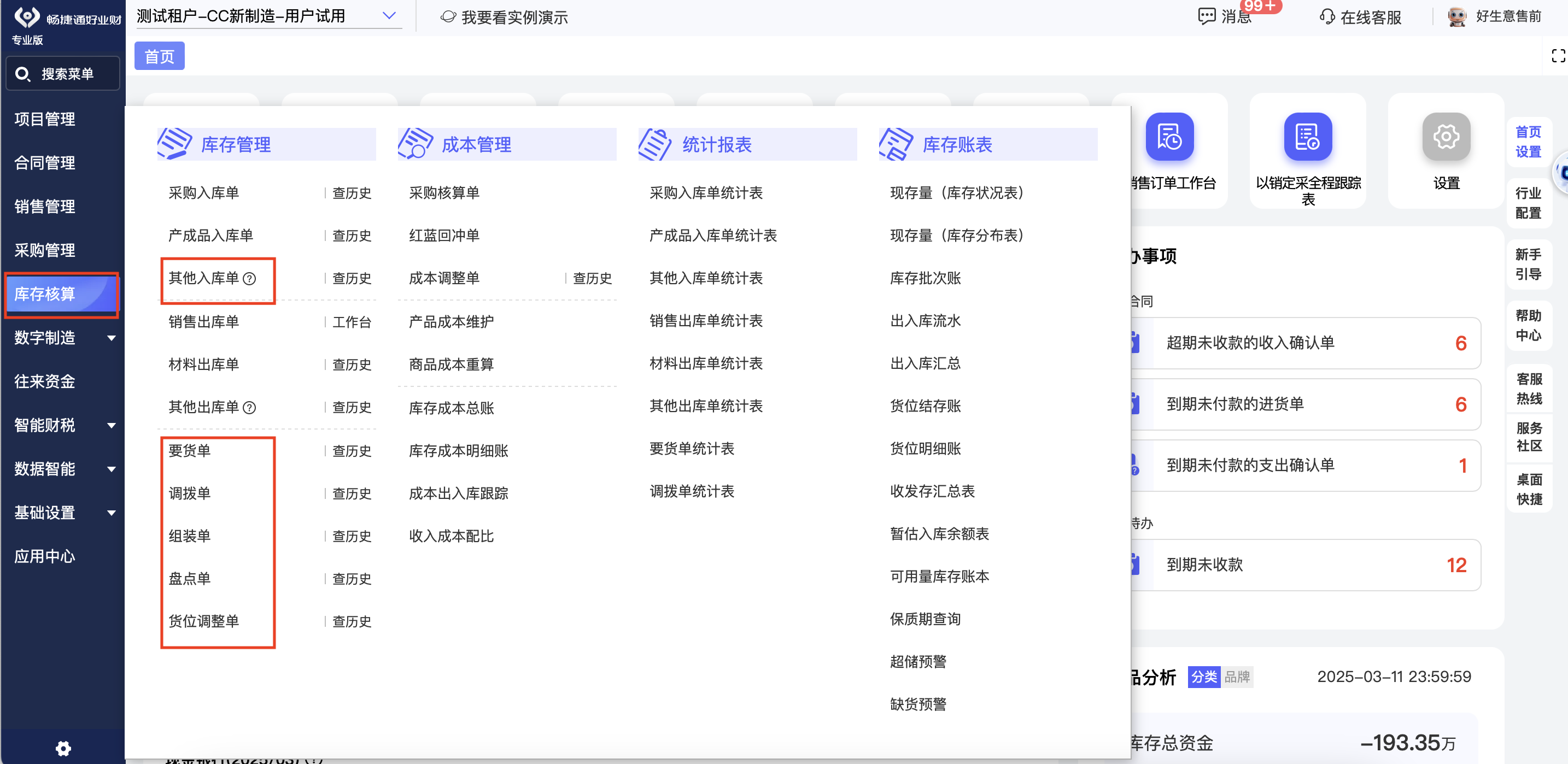Select the 分类 toggle in 品分析
The height and width of the screenshot is (764, 1568).
tap(1204, 677)
